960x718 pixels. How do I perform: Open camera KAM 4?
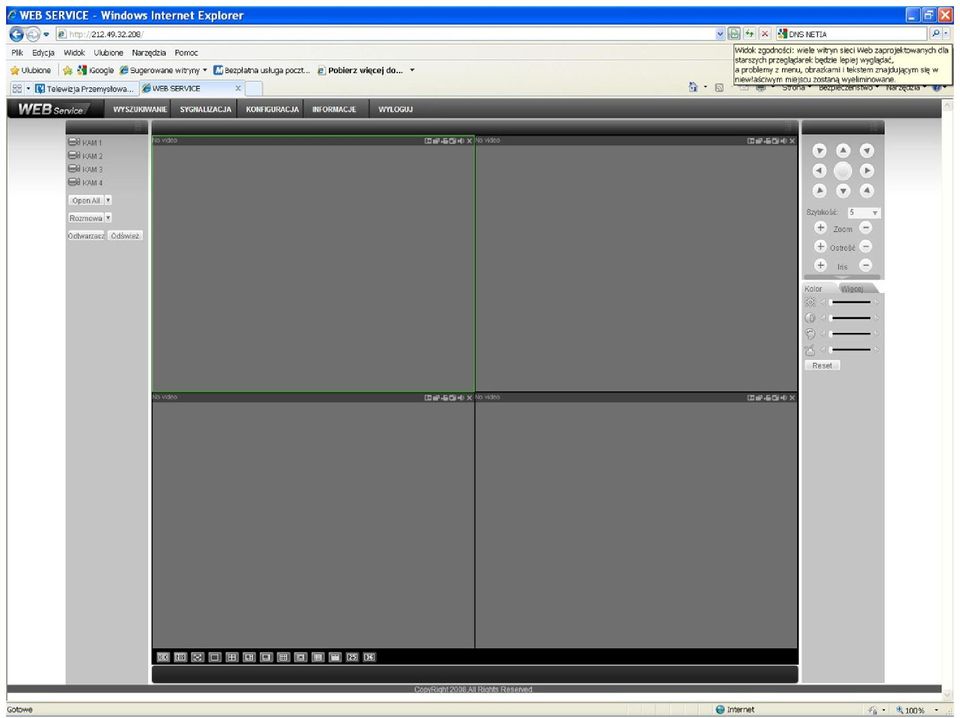tap(85, 182)
